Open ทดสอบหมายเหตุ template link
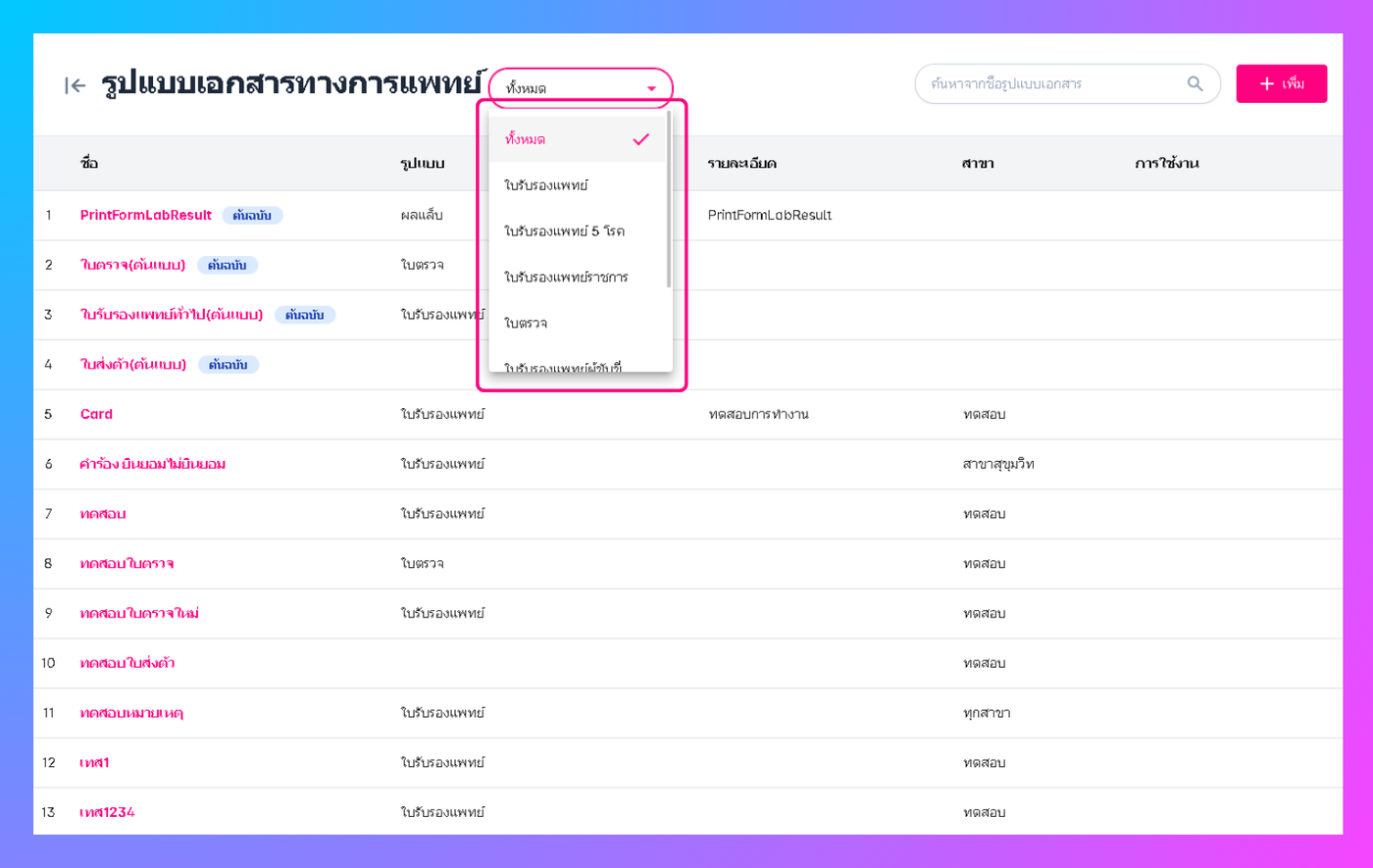1373x868 pixels. click(131, 713)
